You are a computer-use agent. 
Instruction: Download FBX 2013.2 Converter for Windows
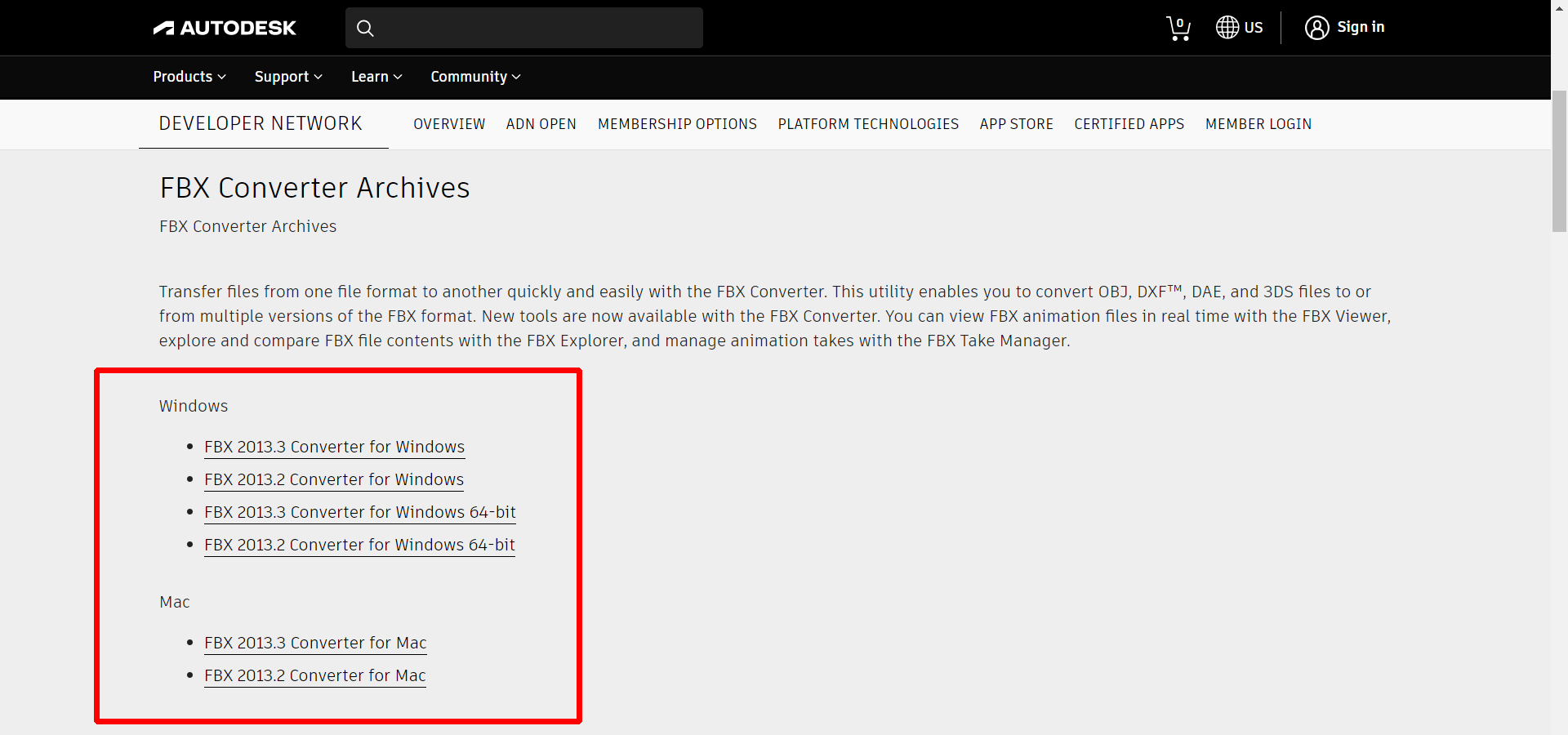pos(334,479)
